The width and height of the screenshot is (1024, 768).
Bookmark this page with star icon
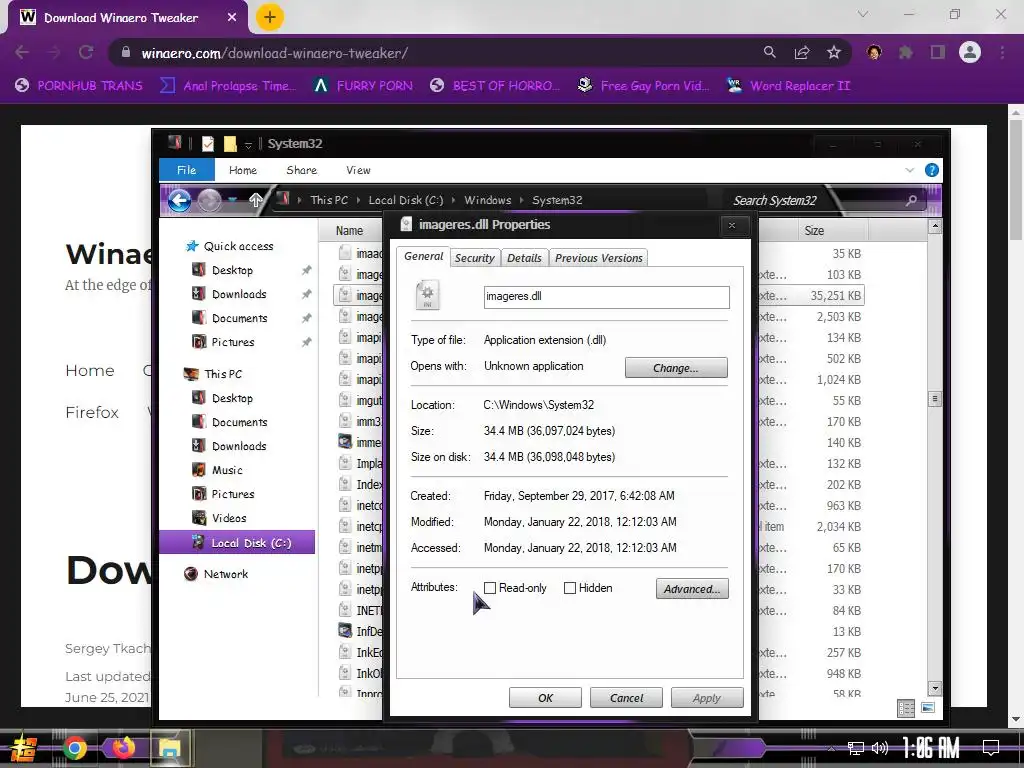pyautogui.click(x=834, y=52)
